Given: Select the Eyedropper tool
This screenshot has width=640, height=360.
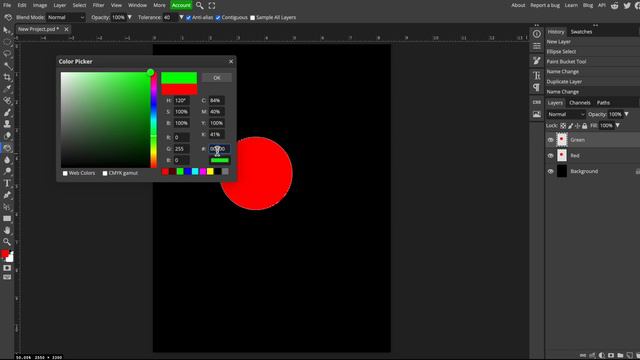Looking at the screenshot, I should [7, 89].
